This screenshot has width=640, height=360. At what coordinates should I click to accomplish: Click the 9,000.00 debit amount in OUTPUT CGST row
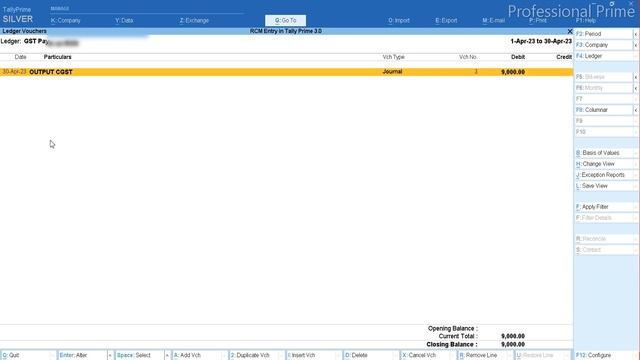(x=513, y=72)
